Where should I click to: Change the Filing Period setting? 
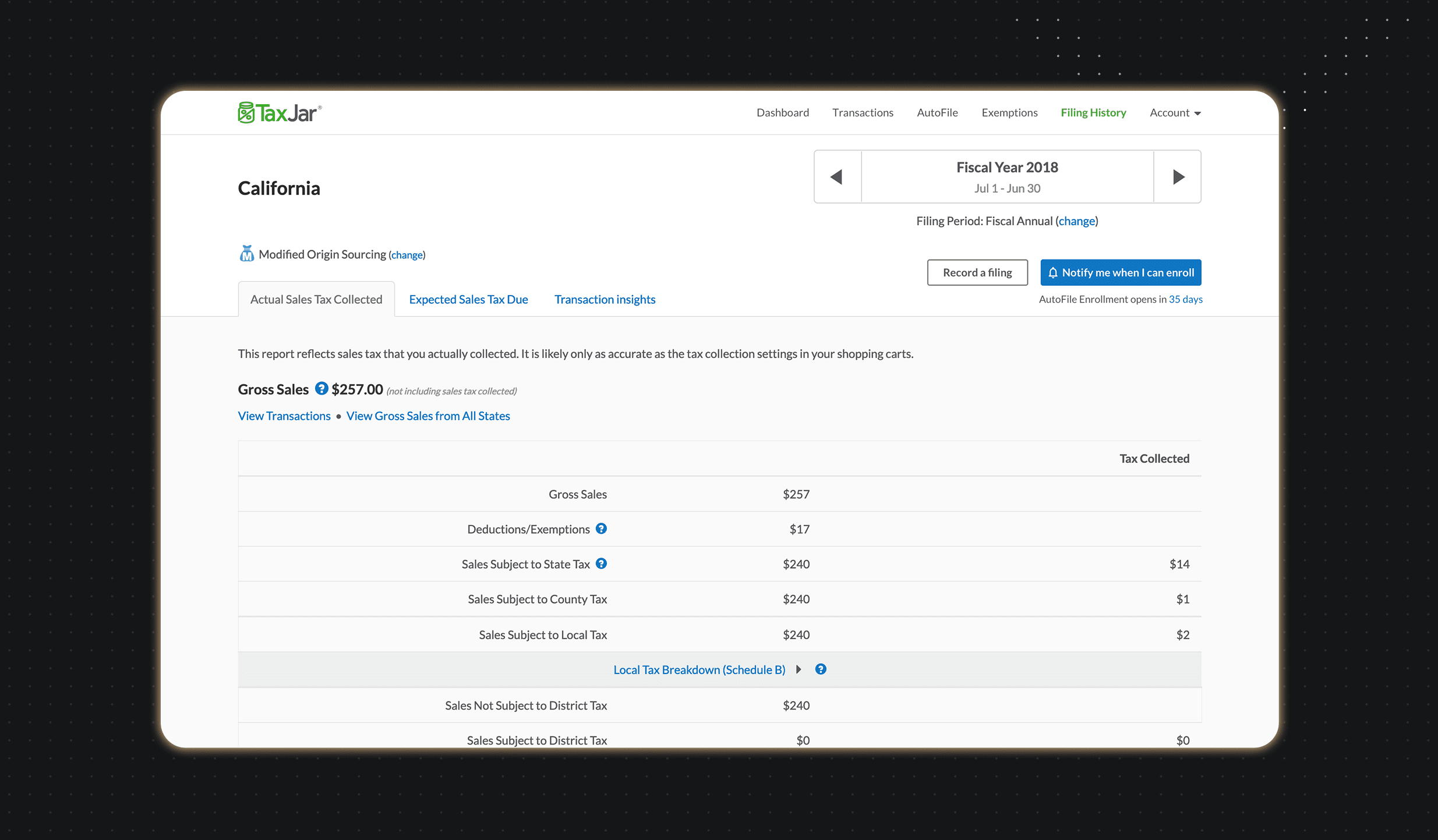1076,221
